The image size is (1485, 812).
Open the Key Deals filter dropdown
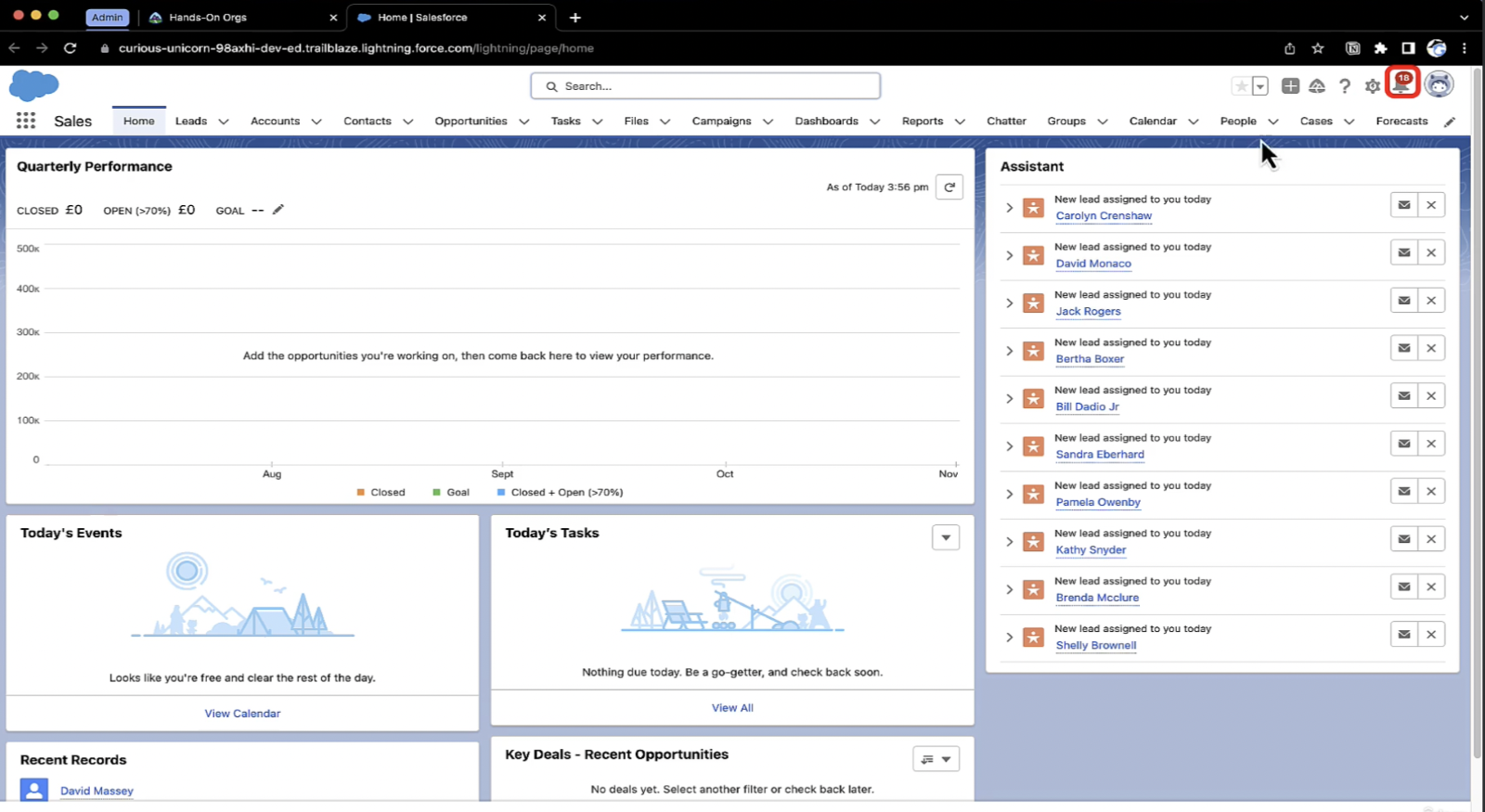click(x=936, y=759)
